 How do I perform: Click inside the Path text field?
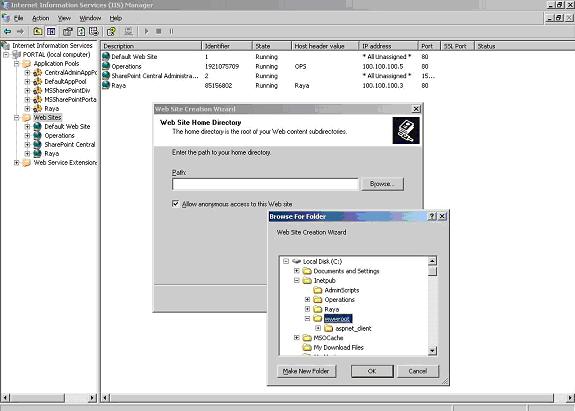coord(265,184)
